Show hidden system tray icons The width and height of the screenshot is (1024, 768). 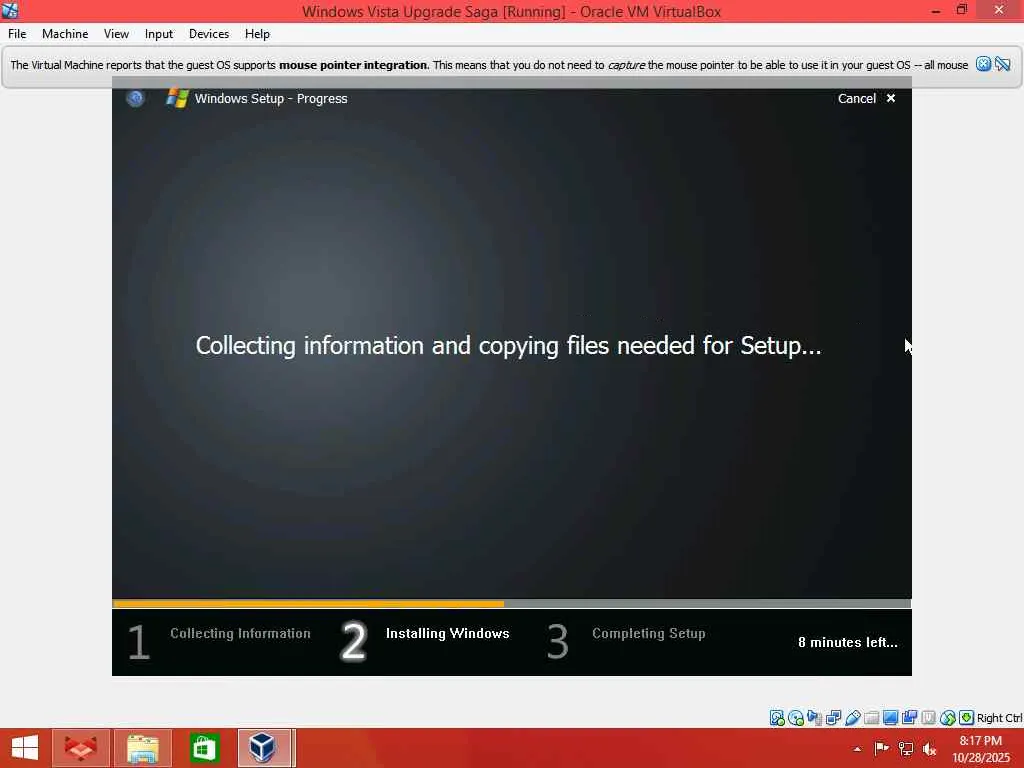[857, 749]
